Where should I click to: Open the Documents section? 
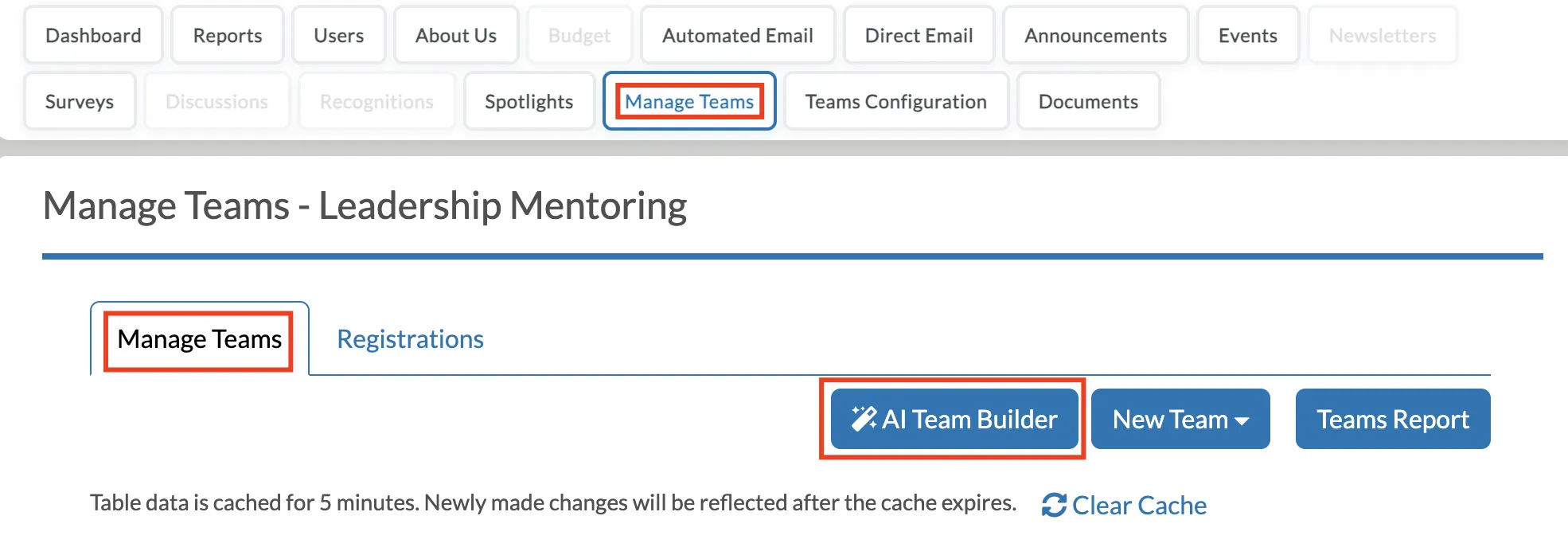tap(1088, 101)
